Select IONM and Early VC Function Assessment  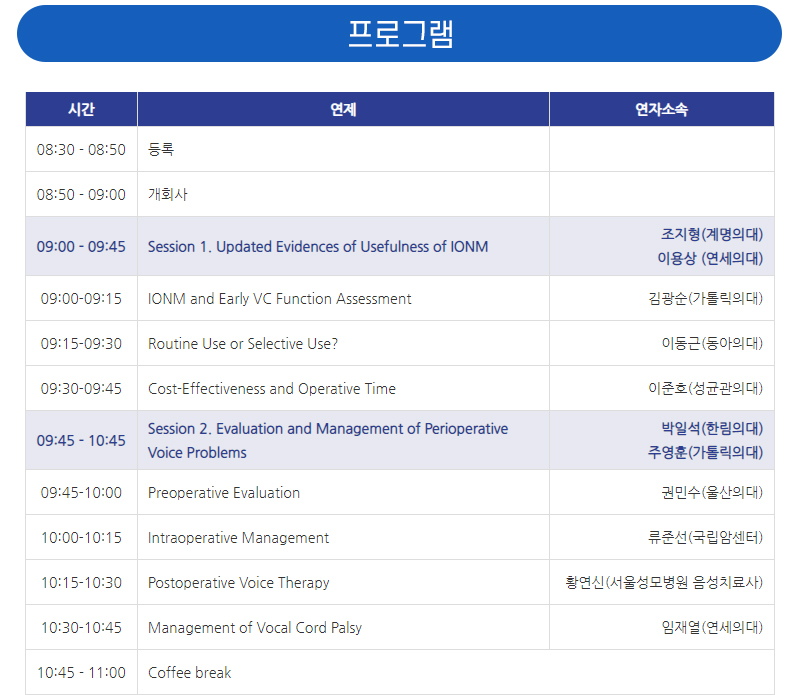click(x=280, y=299)
